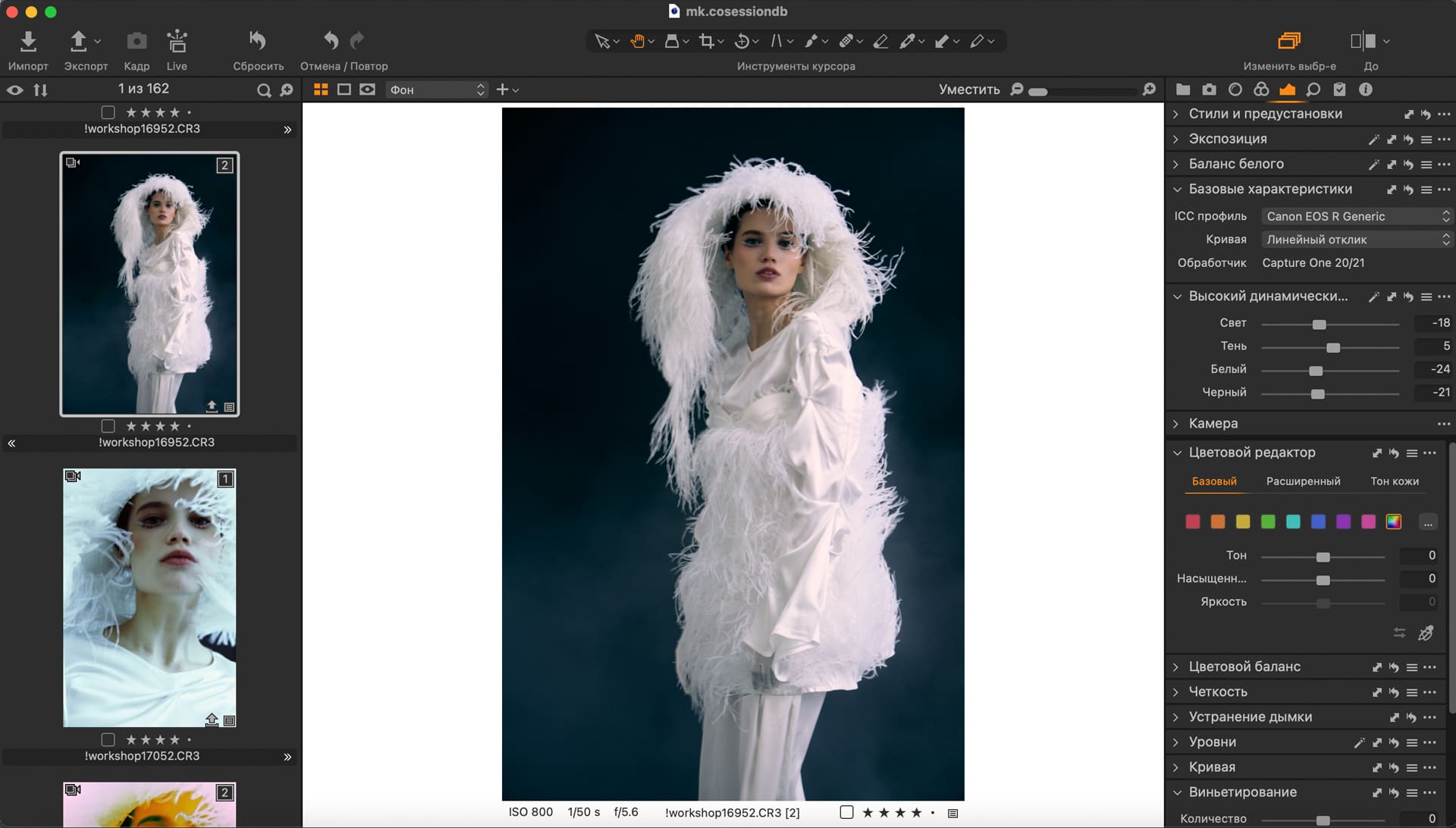
Task: Click the Import icon
Action: pos(28,41)
